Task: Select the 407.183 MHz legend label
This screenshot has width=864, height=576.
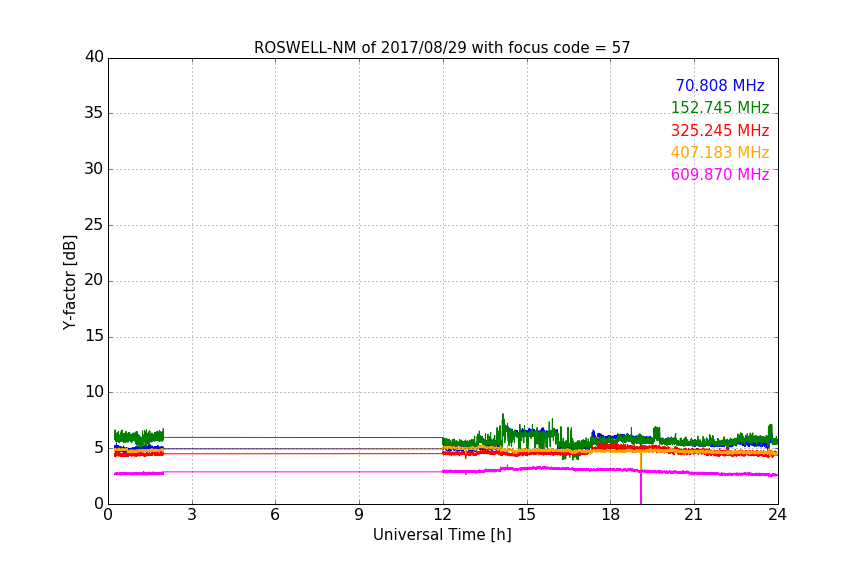Action: tap(720, 152)
